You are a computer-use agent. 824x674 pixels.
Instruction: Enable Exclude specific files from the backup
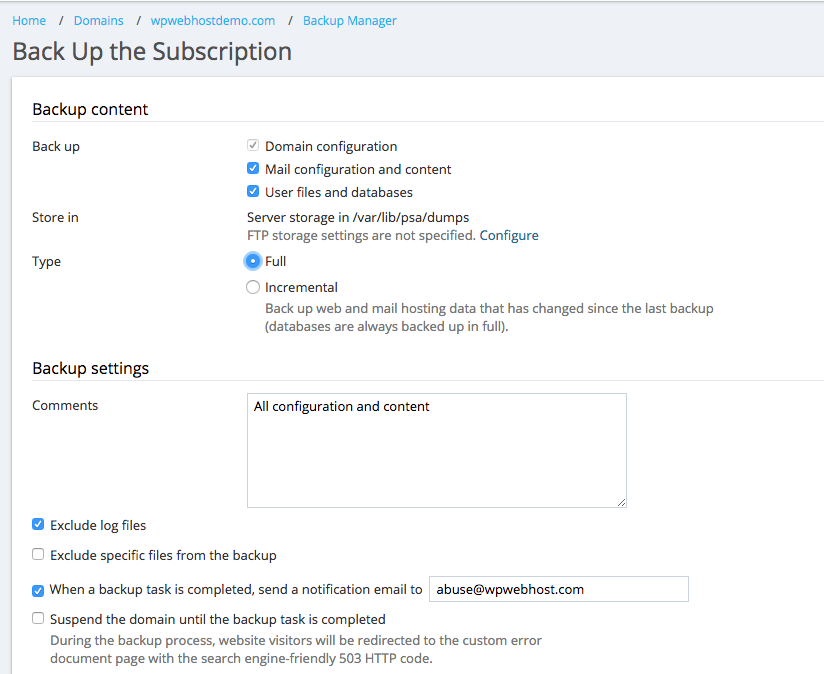tap(38, 554)
